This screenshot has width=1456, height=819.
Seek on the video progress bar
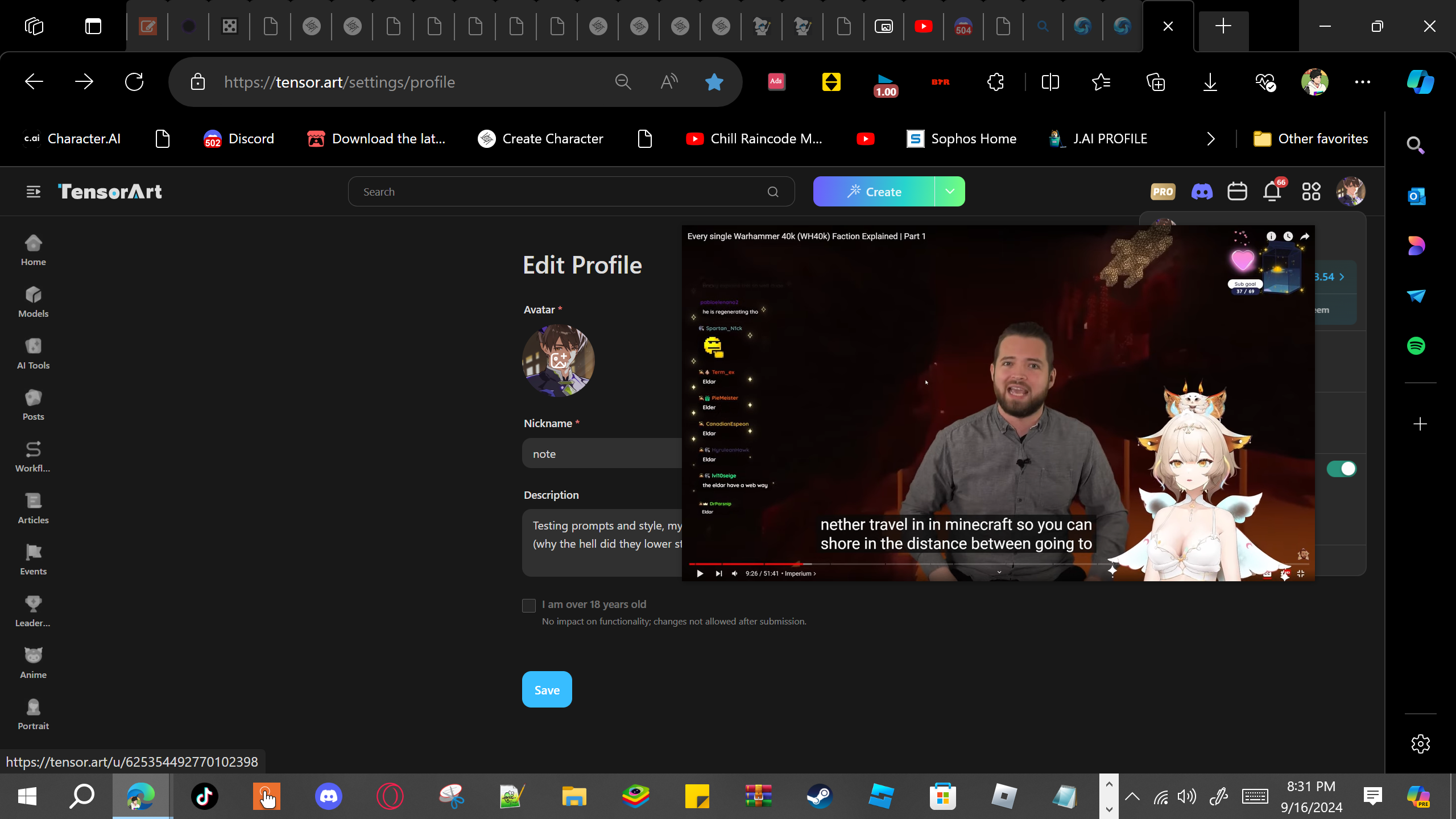pos(998,564)
